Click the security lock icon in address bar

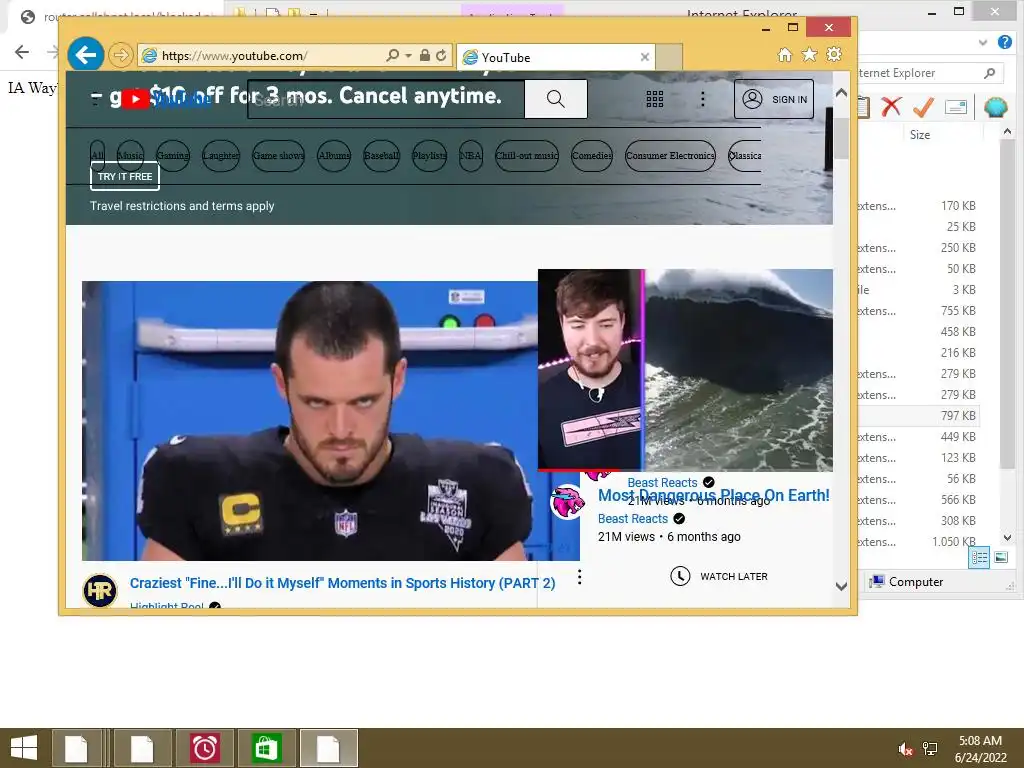tap(425, 56)
